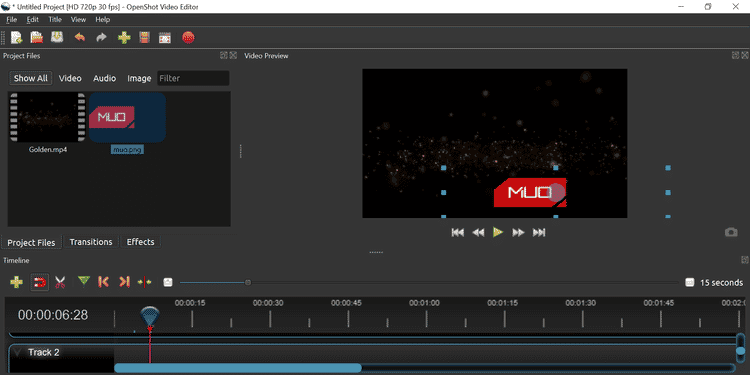Image resolution: width=750 pixels, height=375 pixels.
Task: Select the Show All filter button
Action: pyautogui.click(x=31, y=78)
